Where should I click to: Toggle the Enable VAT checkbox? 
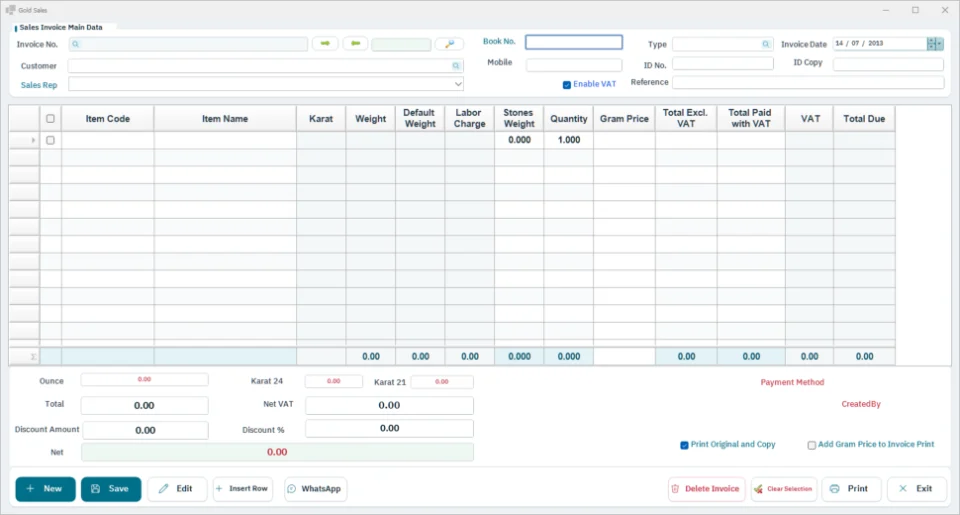point(567,85)
